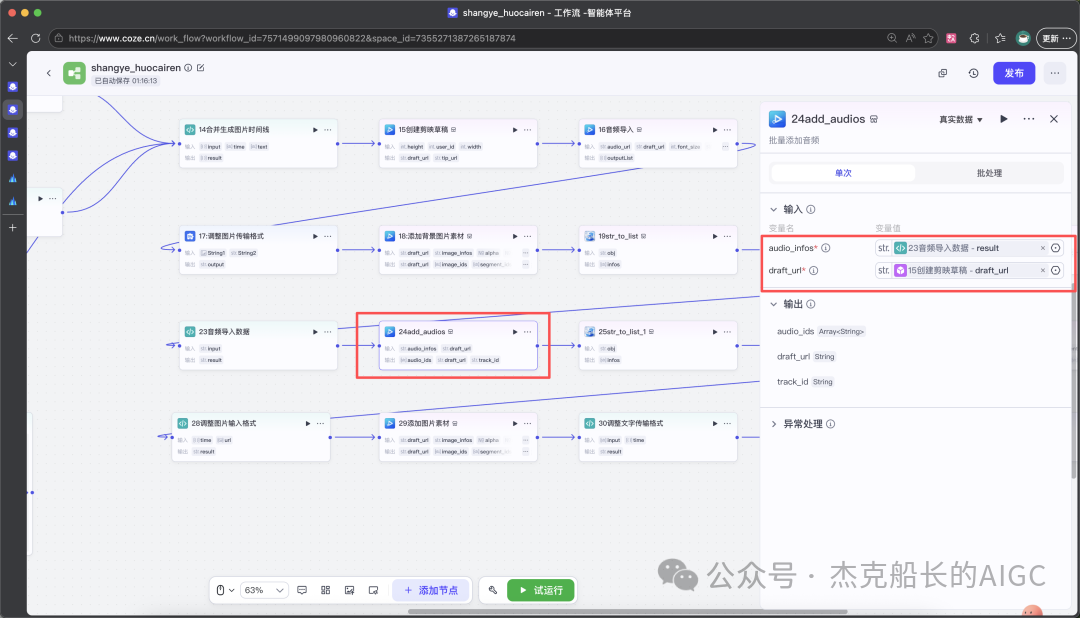Viewport: 1080px width, 618px height.
Task: Click the horizontal canvas scrollbar
Action: pyautogui.click(x=627, y=611)
